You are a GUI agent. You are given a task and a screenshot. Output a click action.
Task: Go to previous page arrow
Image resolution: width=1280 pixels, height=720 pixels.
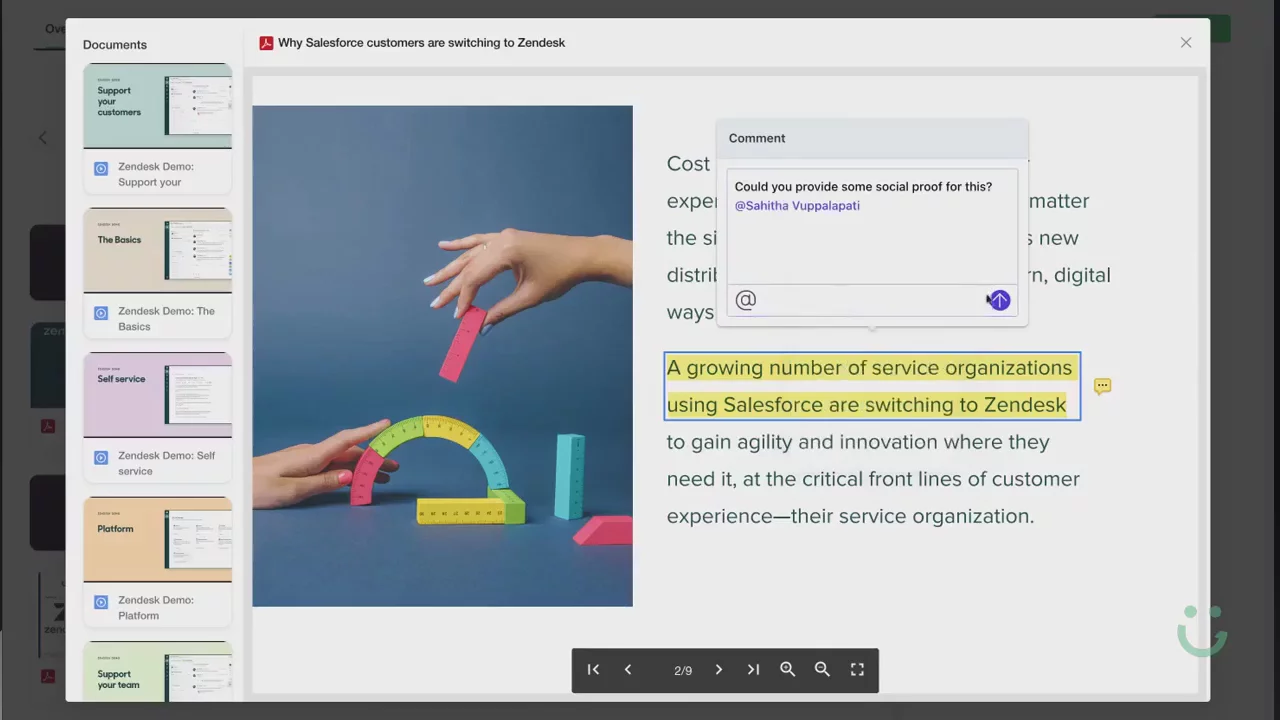click(628, 670)
